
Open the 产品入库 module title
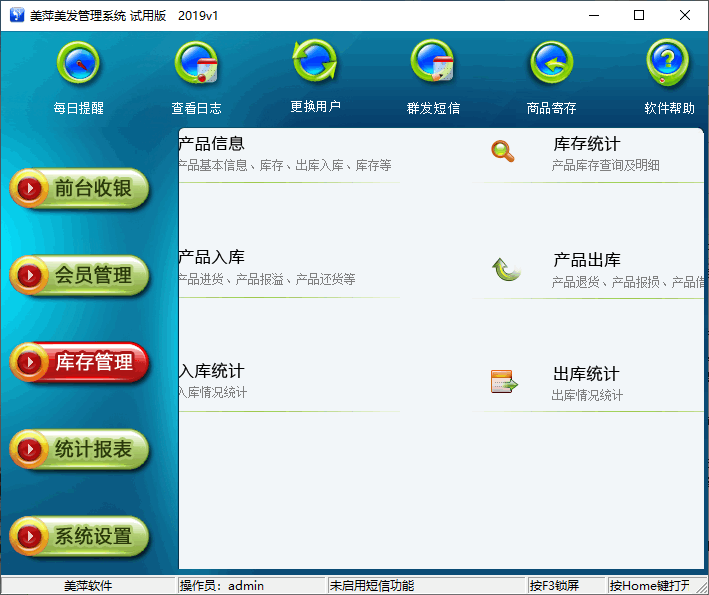[212, 257]
